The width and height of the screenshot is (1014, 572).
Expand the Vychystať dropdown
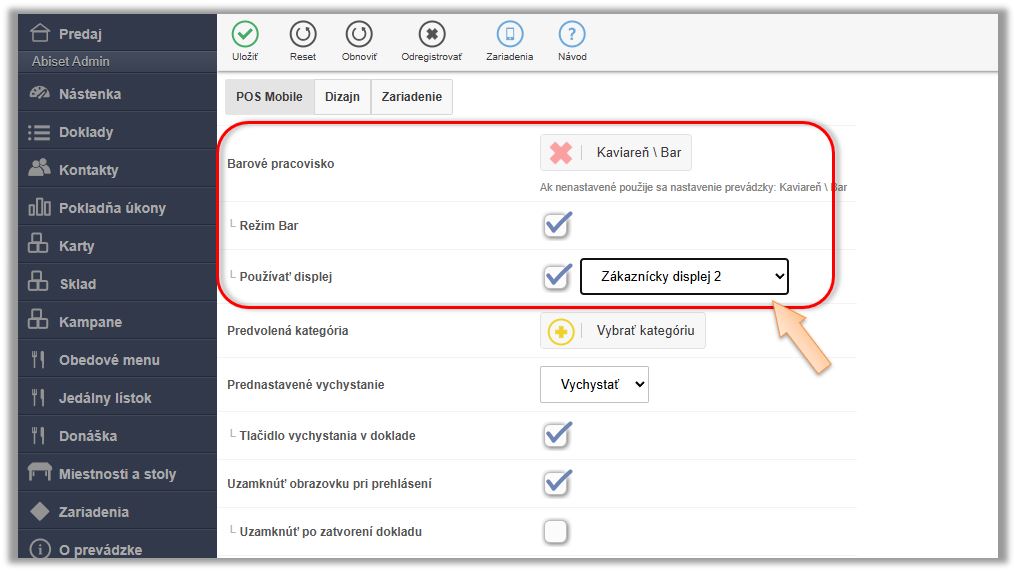(x=594, y=384)
